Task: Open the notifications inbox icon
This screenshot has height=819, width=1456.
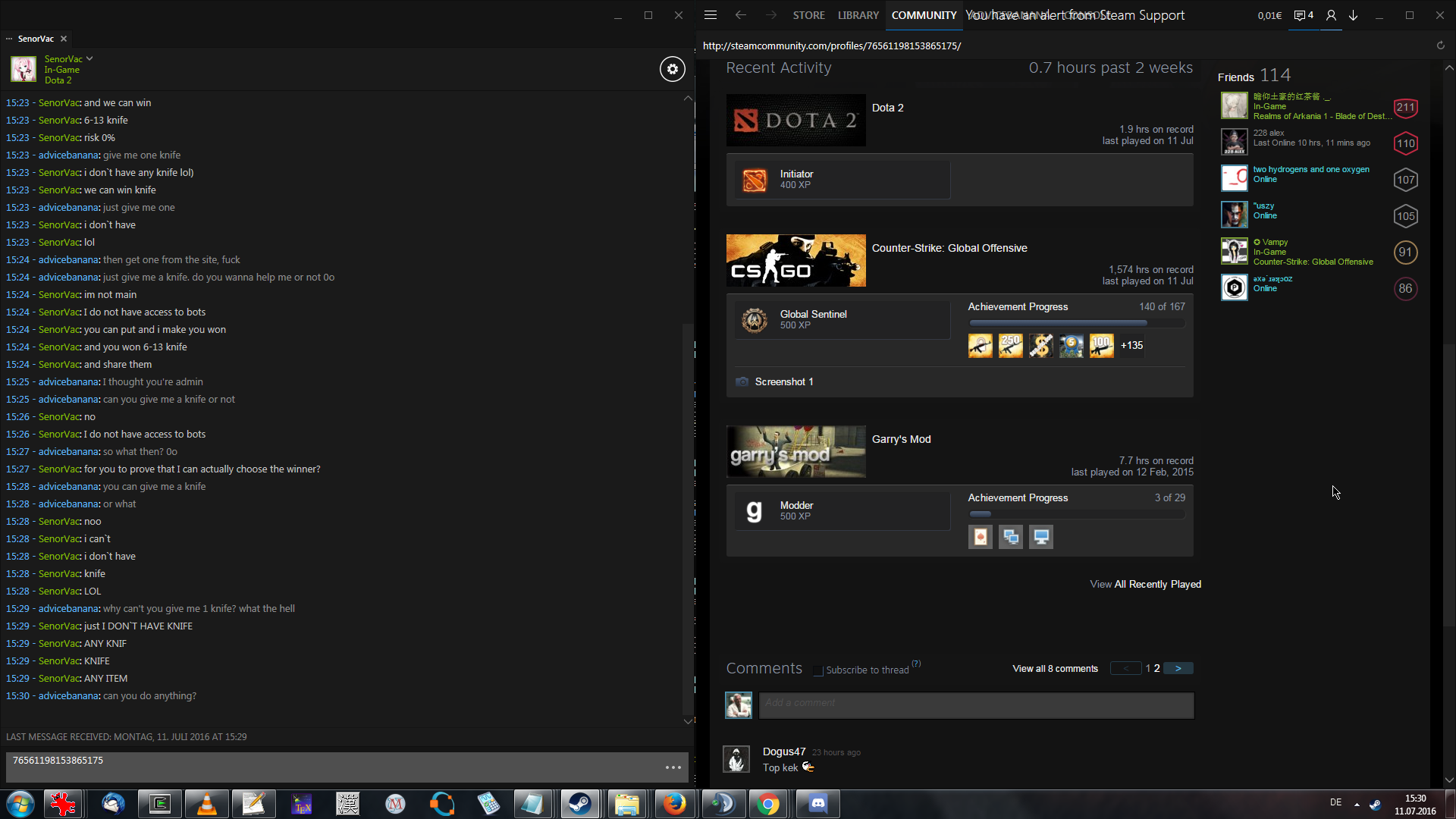Action: pos(1303,15)
